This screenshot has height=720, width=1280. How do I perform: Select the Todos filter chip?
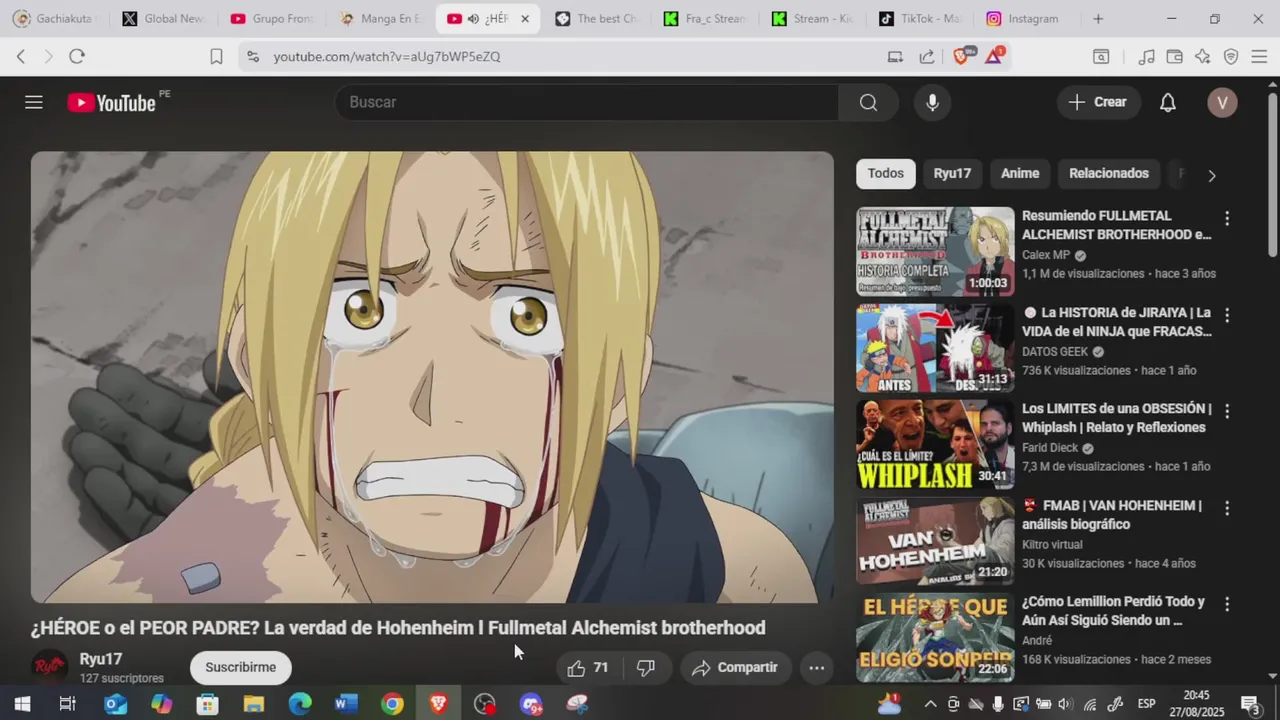click(x=885, y=173)
